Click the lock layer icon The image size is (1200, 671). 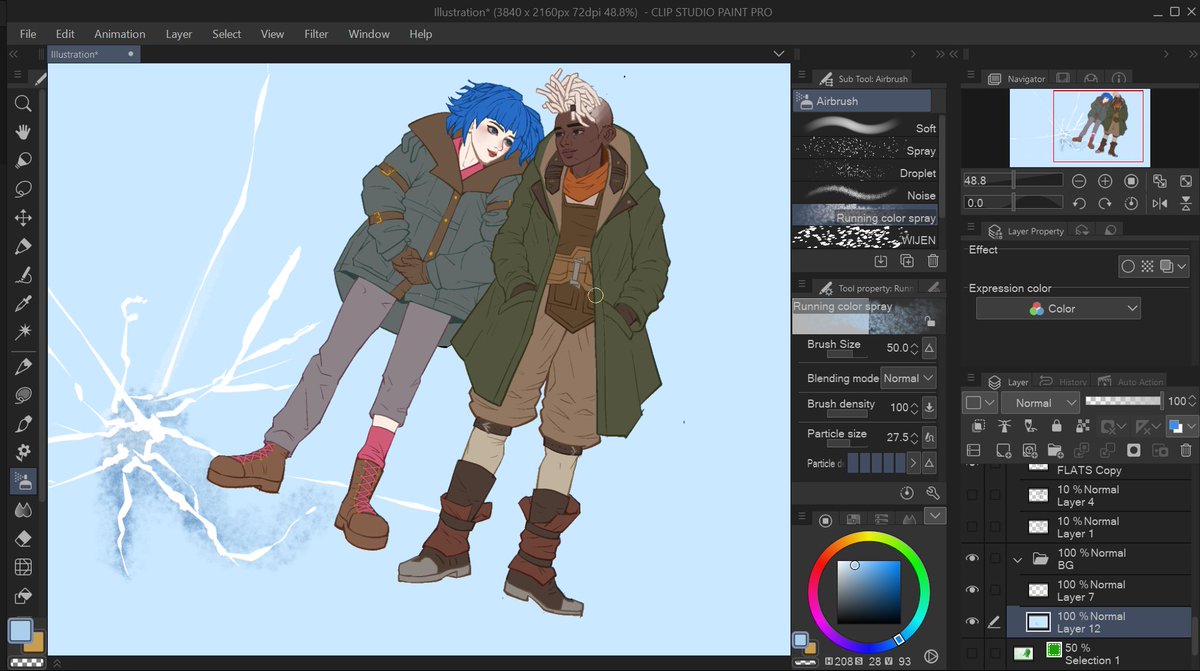click(x=1056, y=427)
